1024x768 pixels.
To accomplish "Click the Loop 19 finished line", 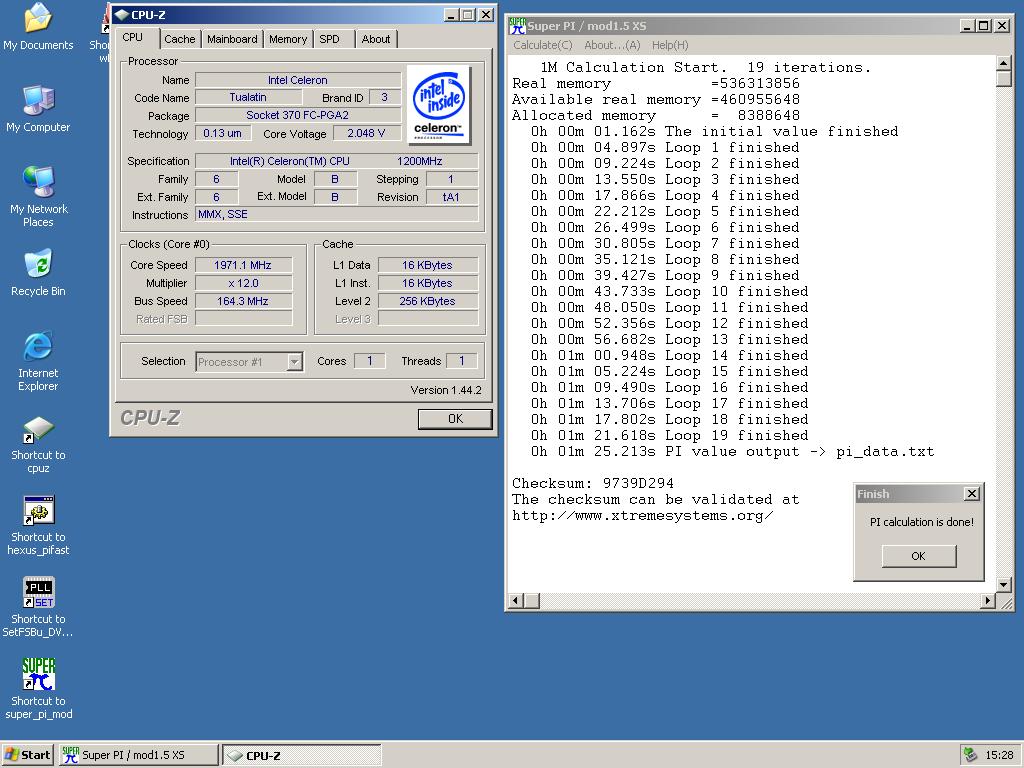I will pos(669,436).
